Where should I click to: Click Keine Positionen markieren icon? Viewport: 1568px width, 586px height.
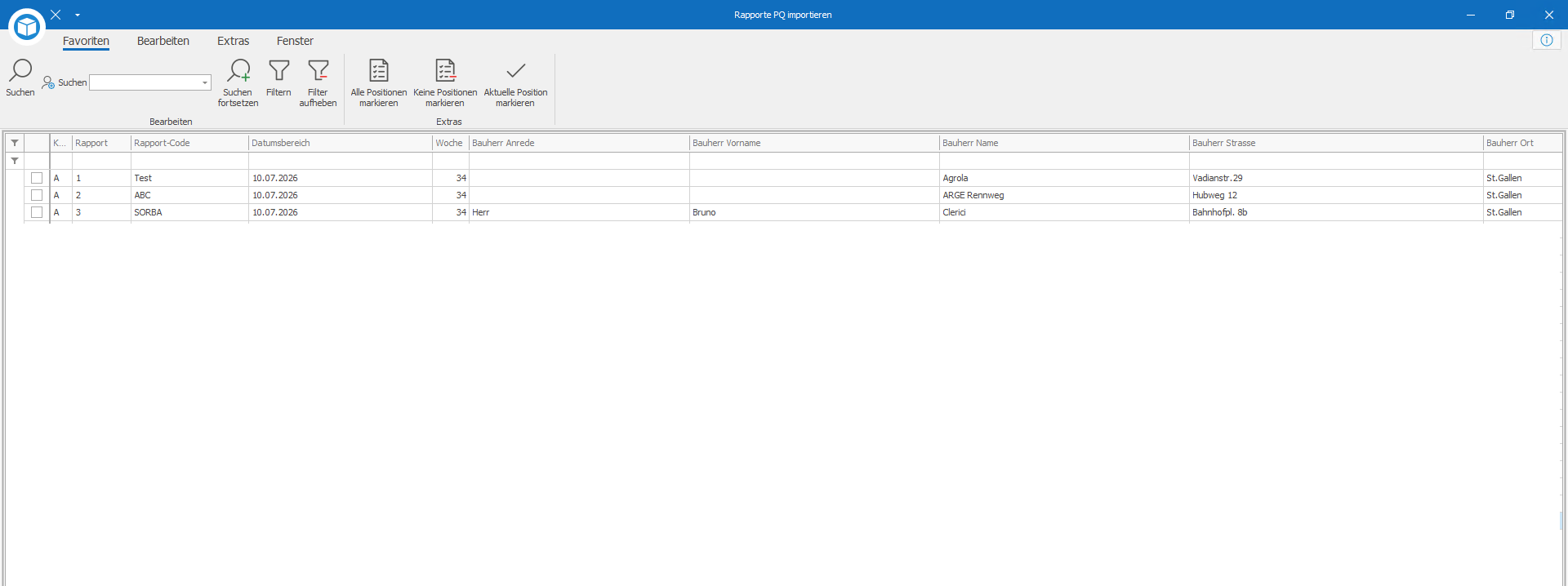(x=445, y=70)
